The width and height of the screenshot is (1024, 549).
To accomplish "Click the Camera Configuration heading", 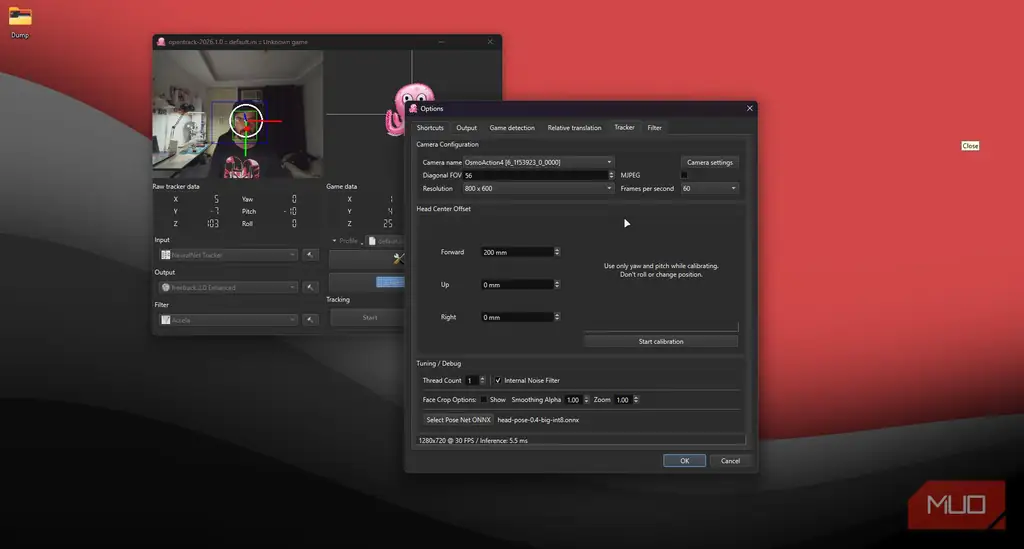I will coord(447,144).
